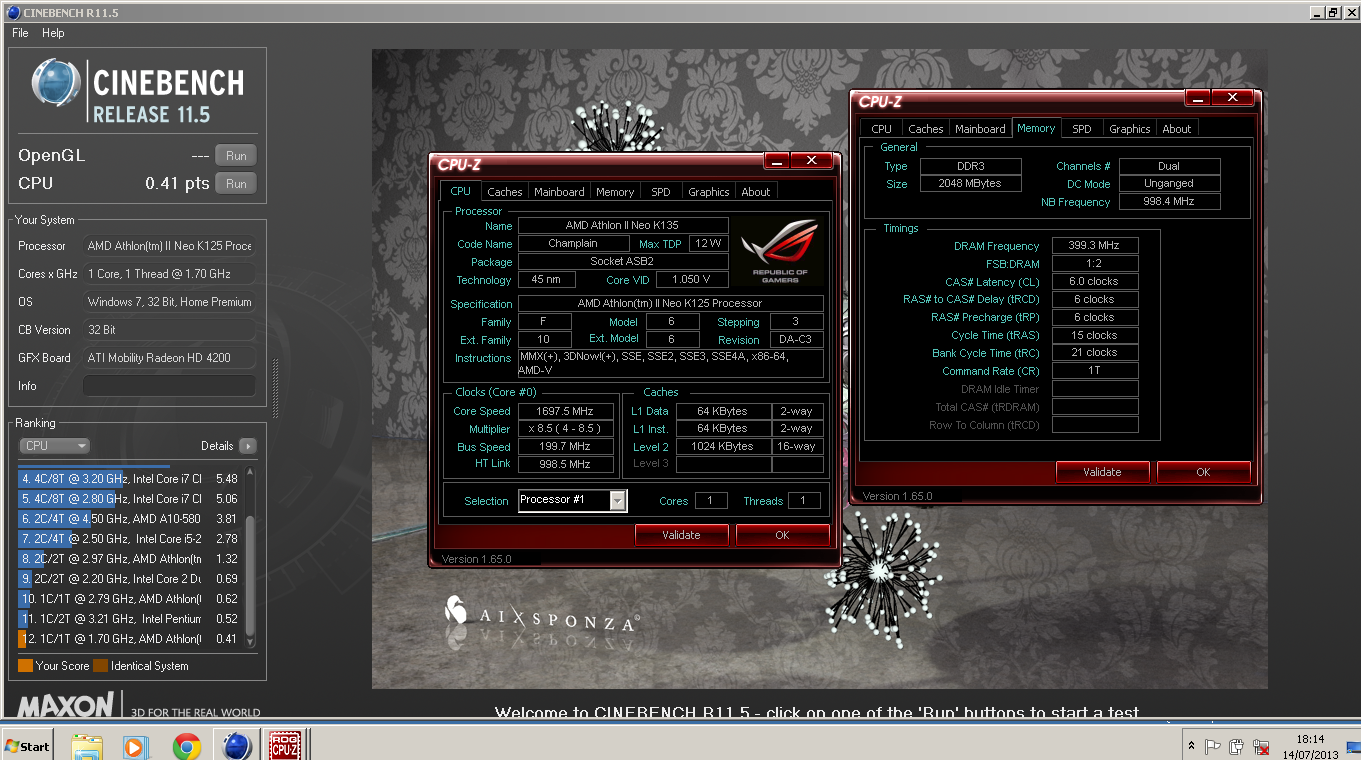Select ranking row 4C/8T @ 3.20 GHz
Screen dimensions: 1361x760
point(130,479)
